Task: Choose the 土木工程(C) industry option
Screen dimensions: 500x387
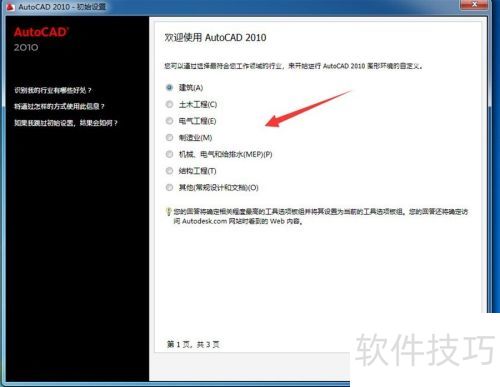Action: point(169,104)
